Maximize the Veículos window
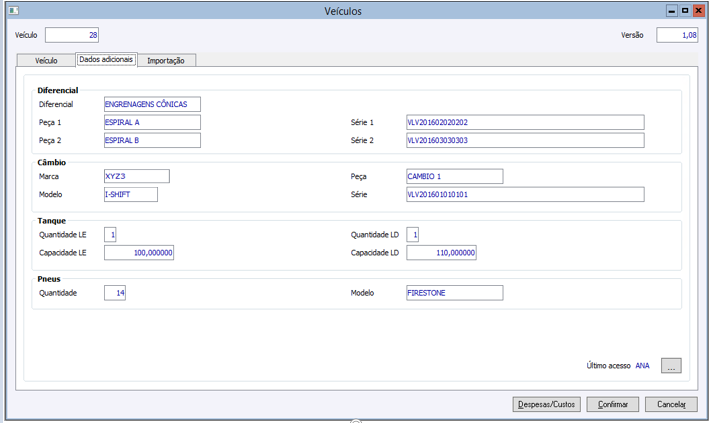710x423 pixels. [x=685, y=10]
